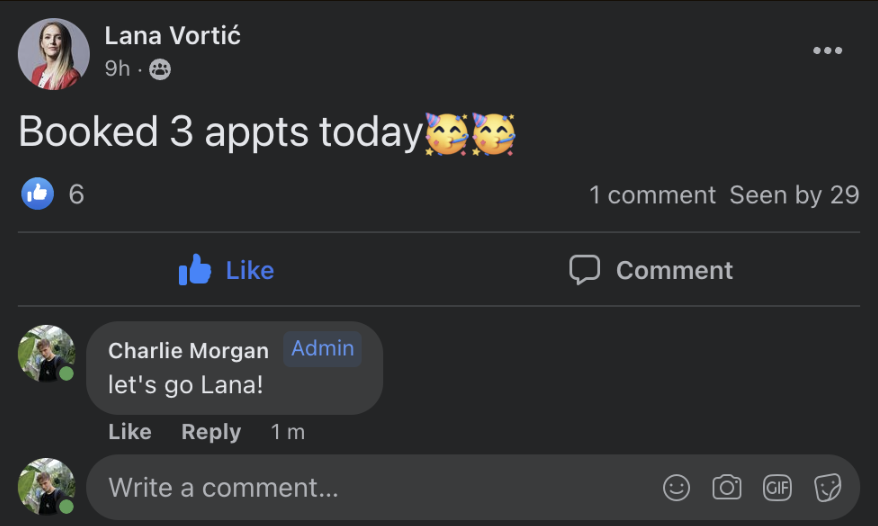This screenshot has height=526, width=878.
Task: Click the group audience icon beside 9h
Action: tap(160, 69)
